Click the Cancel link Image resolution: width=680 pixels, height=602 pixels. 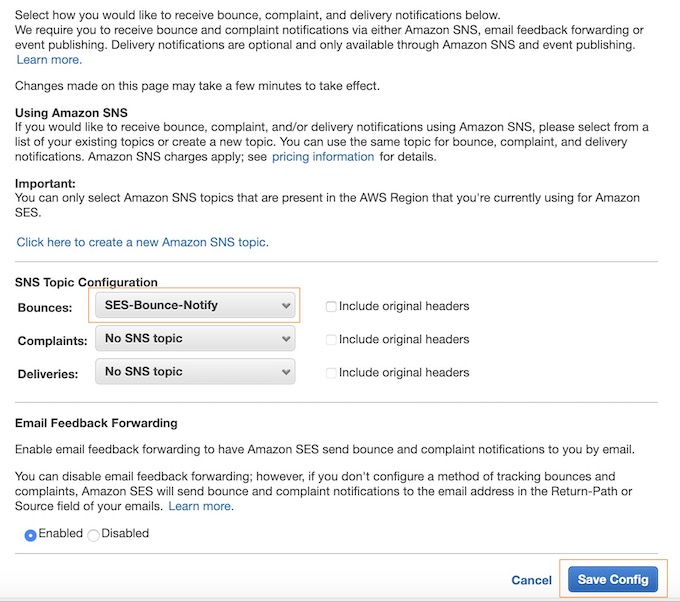(531, 580)
